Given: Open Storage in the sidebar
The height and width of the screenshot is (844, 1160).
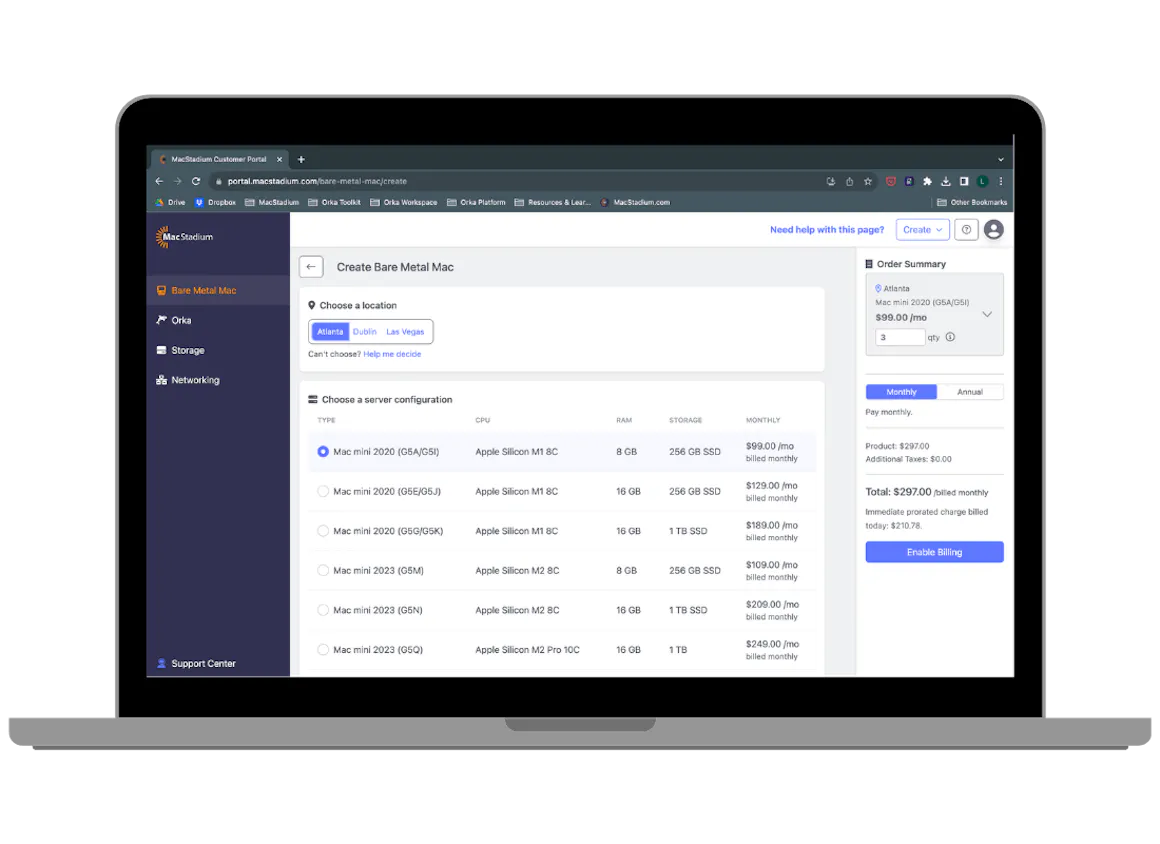Looking at the screenshot, I should point(187,351).
